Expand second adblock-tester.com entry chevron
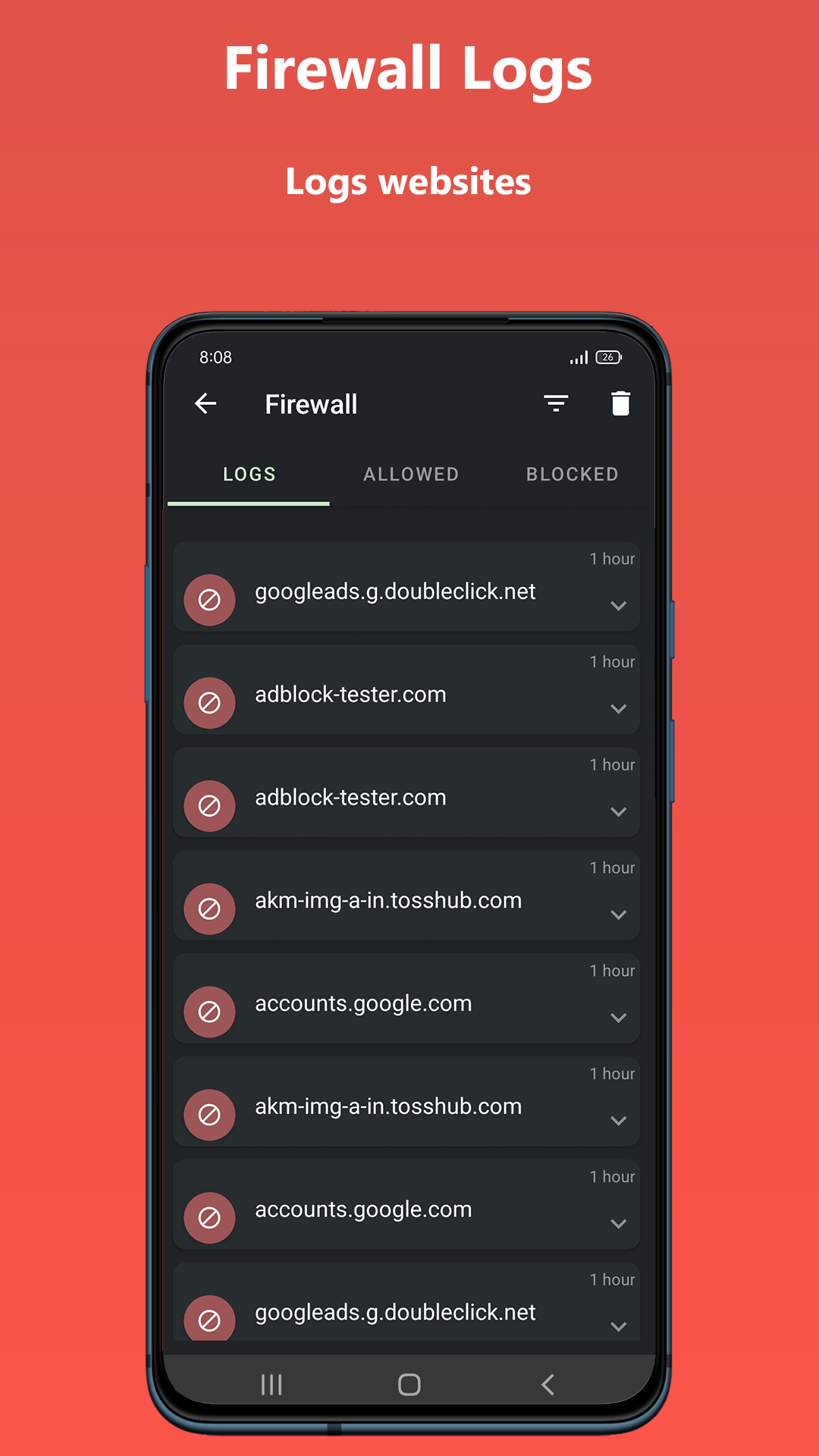Screen dimensions: 819x1456 pos(619,811)
